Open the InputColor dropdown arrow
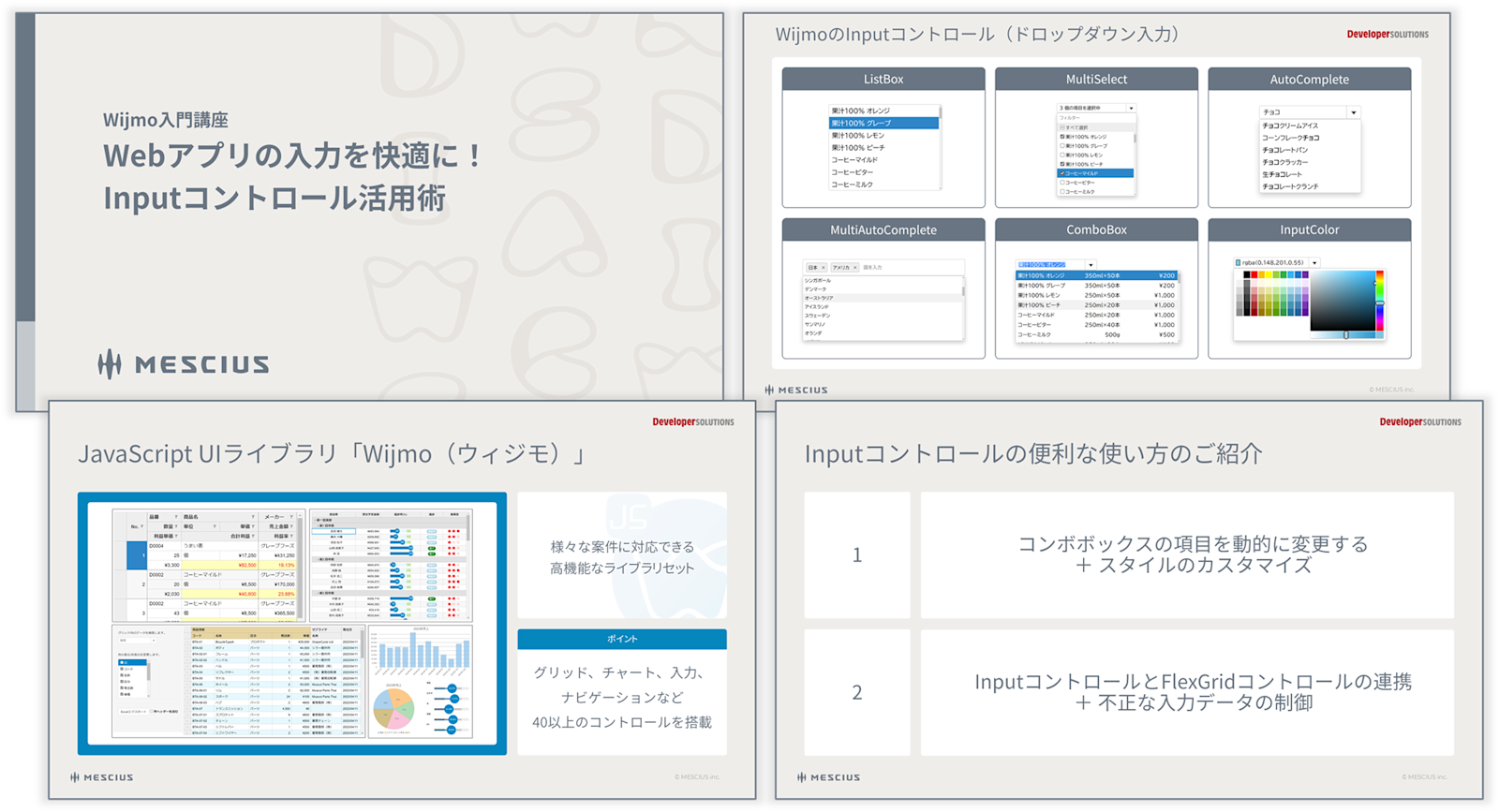 point(1314,263)
